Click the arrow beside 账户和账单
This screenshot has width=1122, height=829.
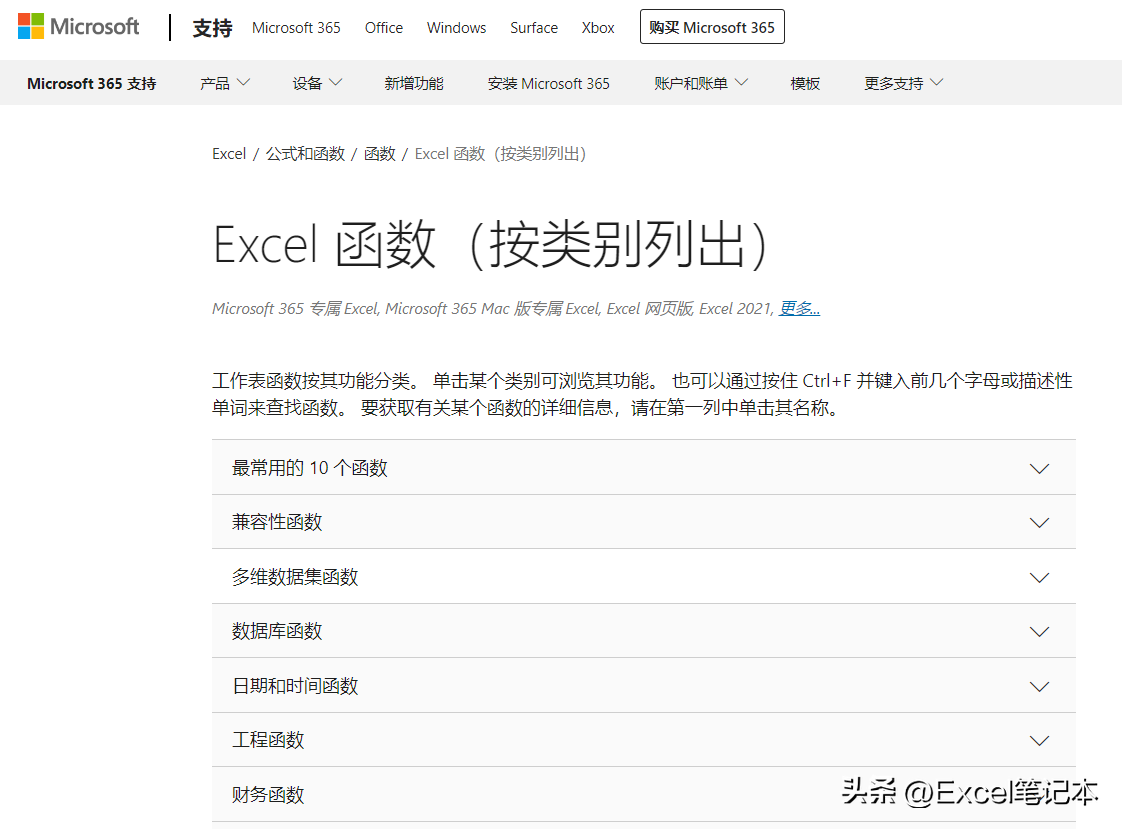(741, 83)
